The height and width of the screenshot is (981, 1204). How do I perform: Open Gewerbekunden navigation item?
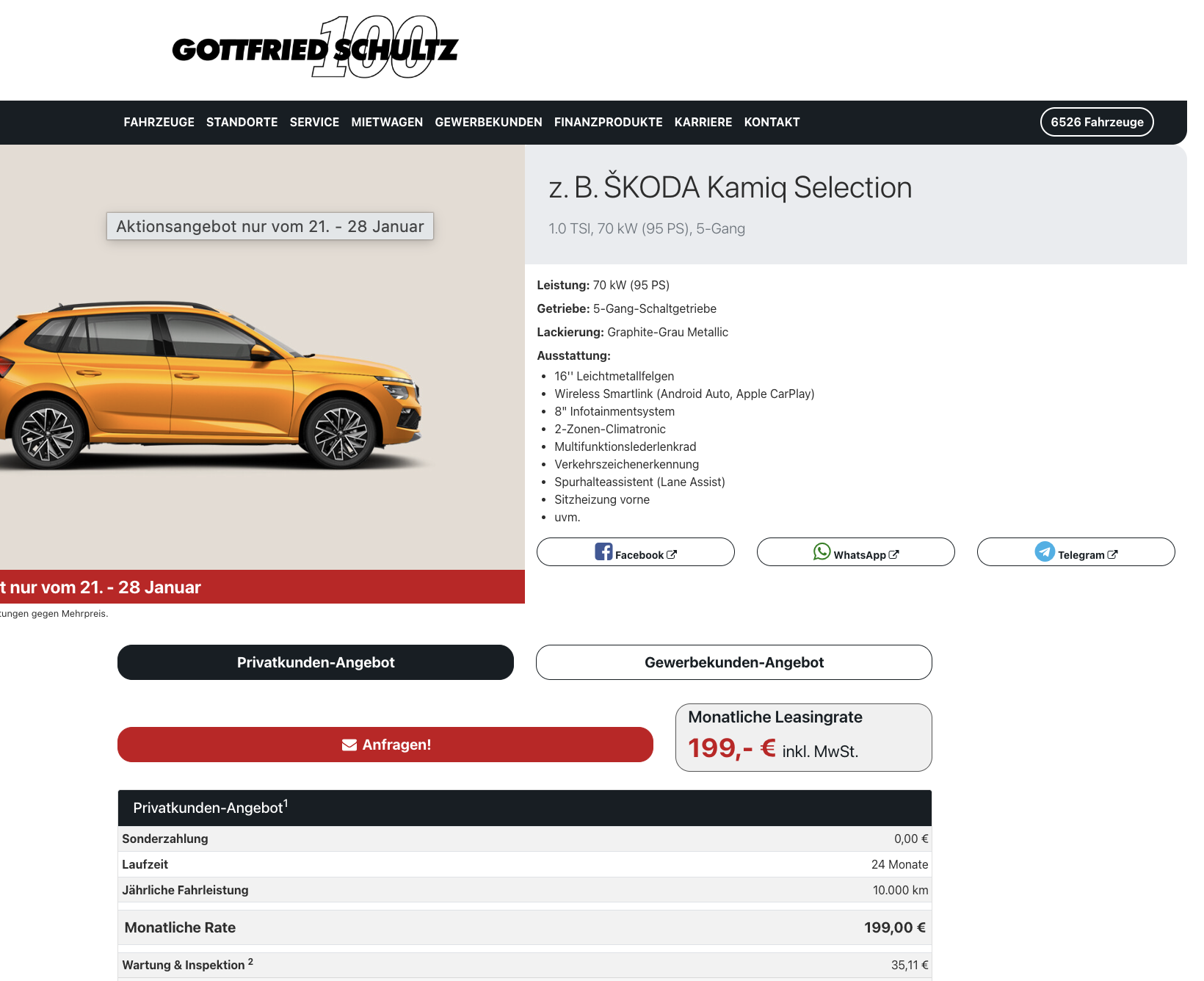pos(488,122)
